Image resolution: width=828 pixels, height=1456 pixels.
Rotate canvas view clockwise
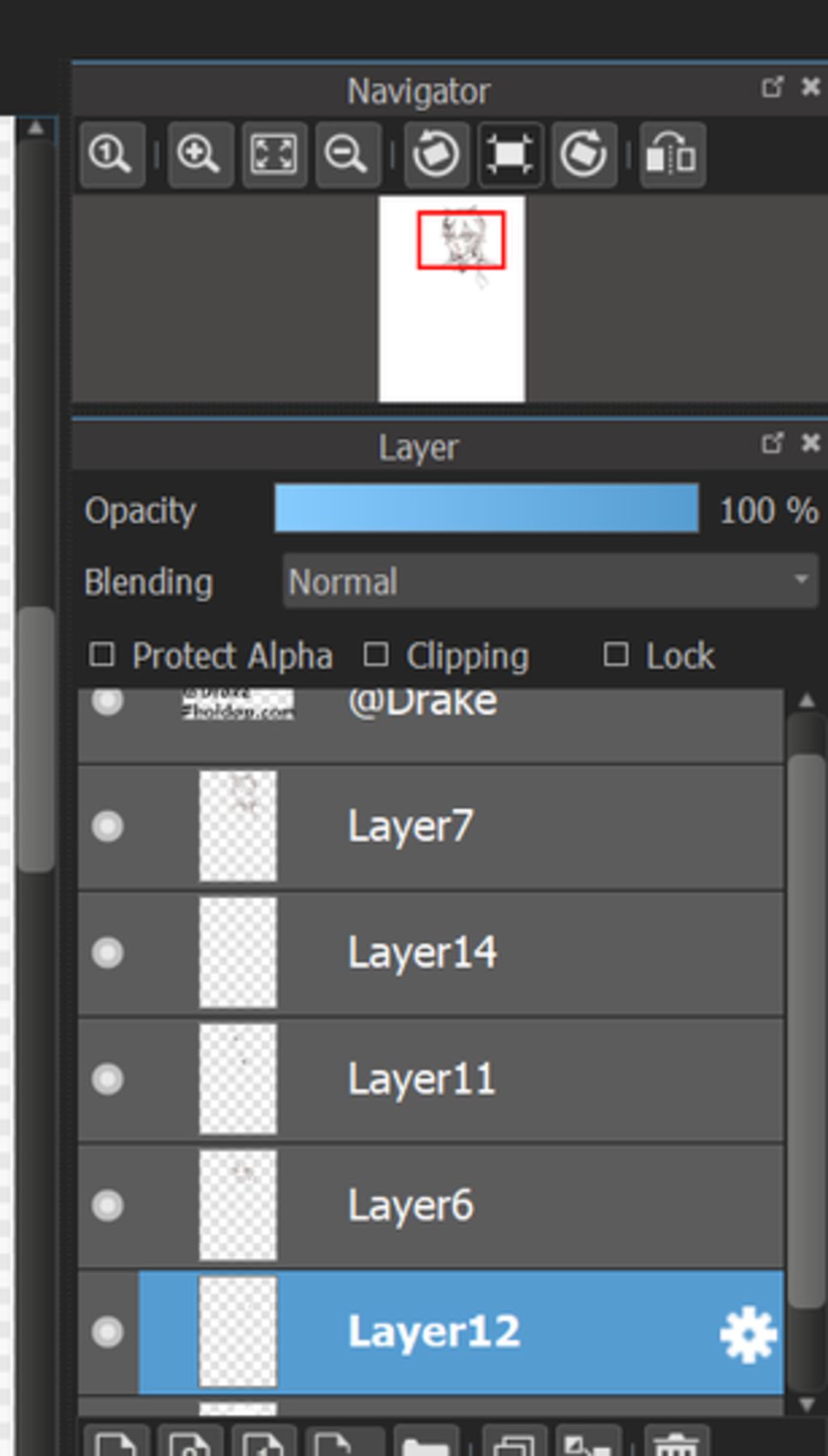pyautogui.click(x=584, y=154)
